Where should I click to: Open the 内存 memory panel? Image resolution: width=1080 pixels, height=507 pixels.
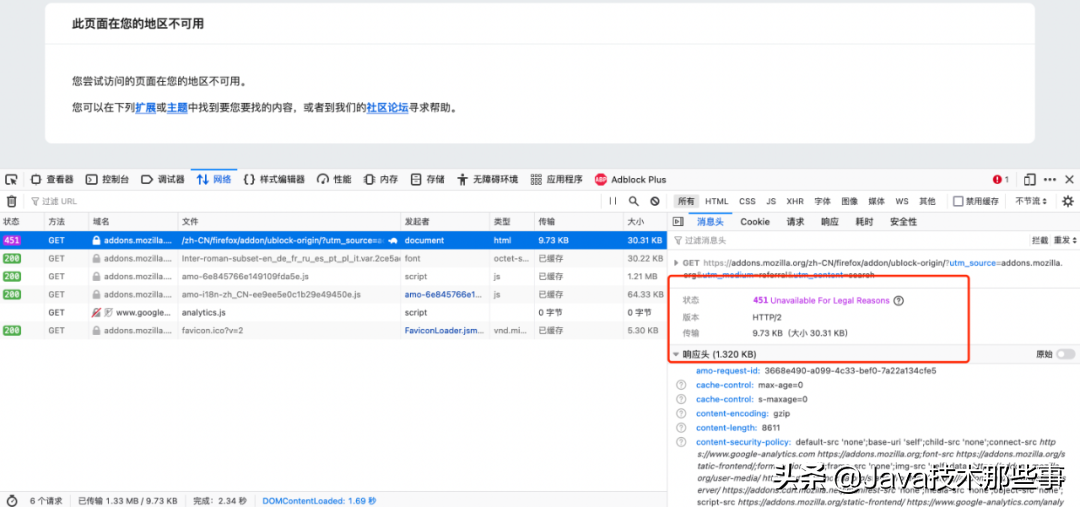[381, 180]
